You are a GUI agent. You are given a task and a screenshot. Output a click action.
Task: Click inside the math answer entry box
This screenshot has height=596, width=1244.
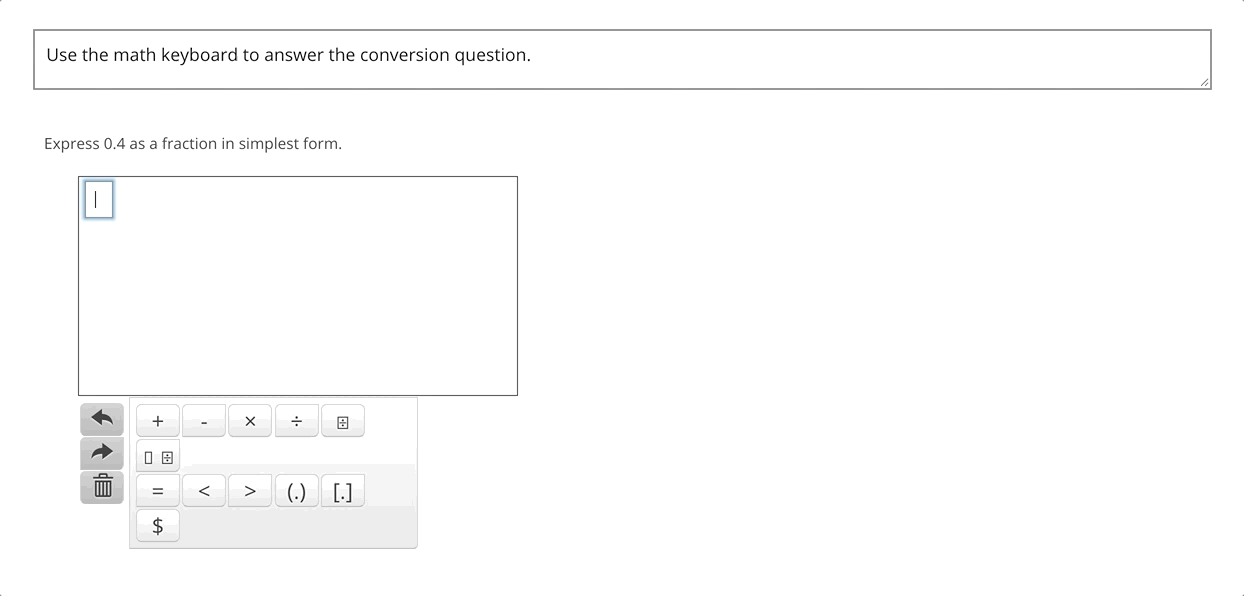pyautogui.click(x=297, y=285)
